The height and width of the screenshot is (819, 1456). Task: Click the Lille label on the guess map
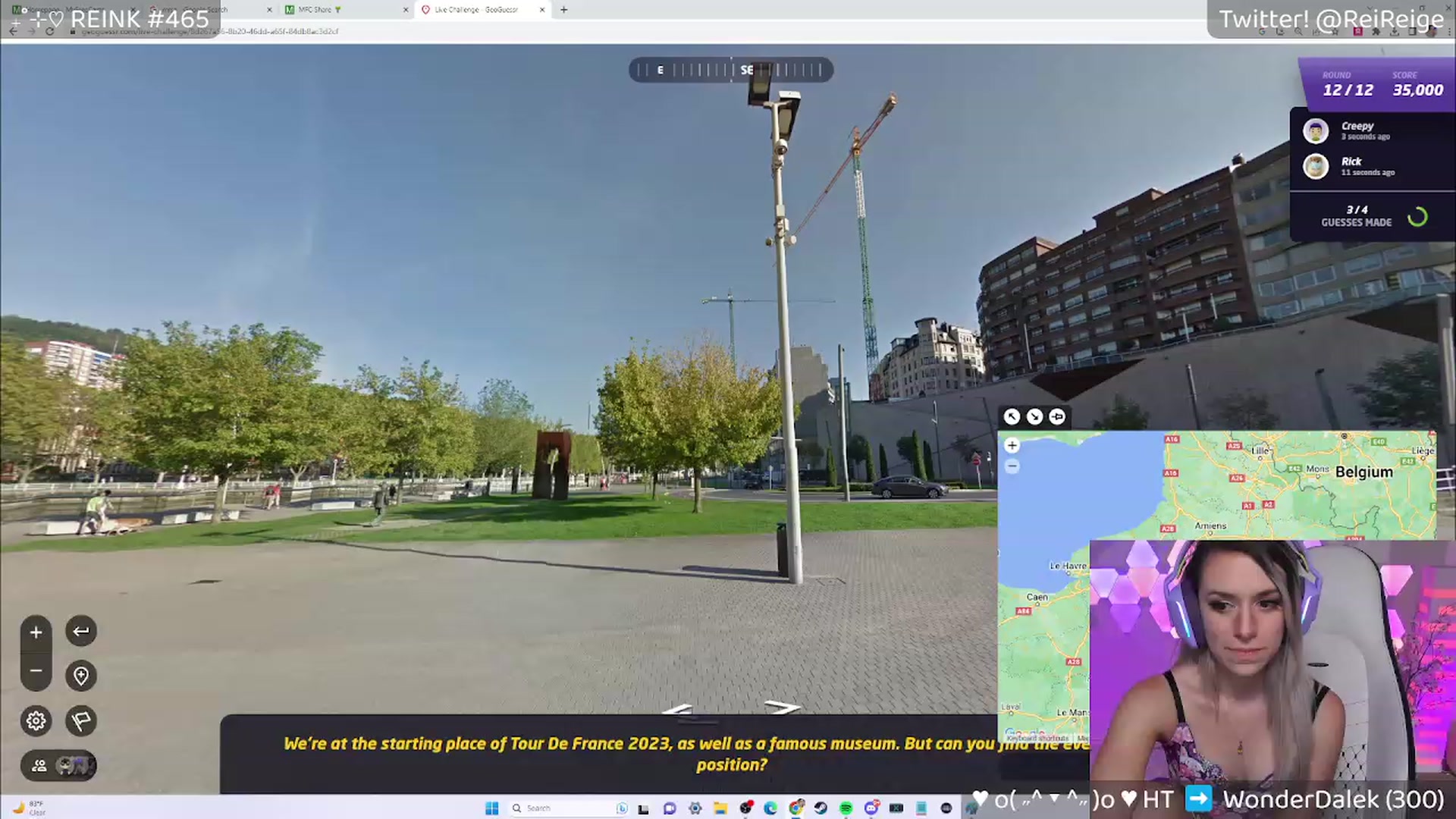[x=1260, y=450]
